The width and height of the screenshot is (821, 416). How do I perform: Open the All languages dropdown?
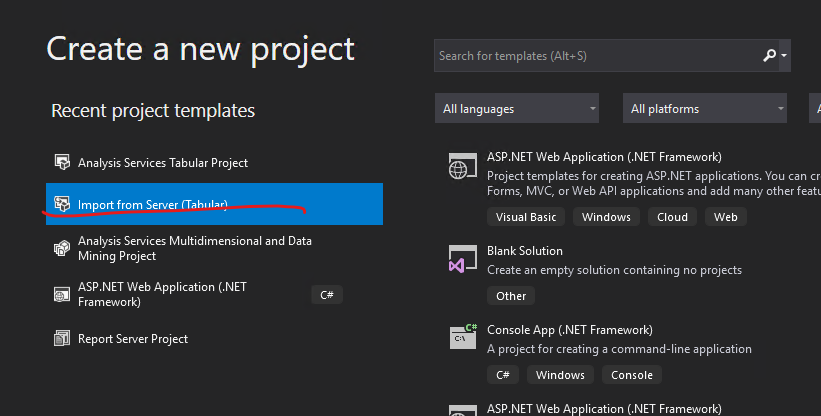pos(517,108)
